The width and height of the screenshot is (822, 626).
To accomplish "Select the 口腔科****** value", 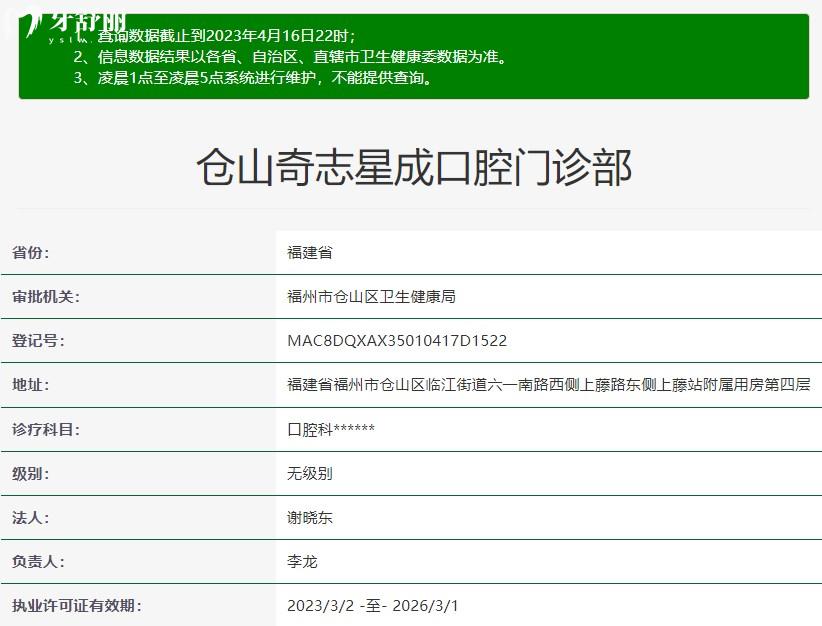I will pyautogui.click(x=331, y=429).
